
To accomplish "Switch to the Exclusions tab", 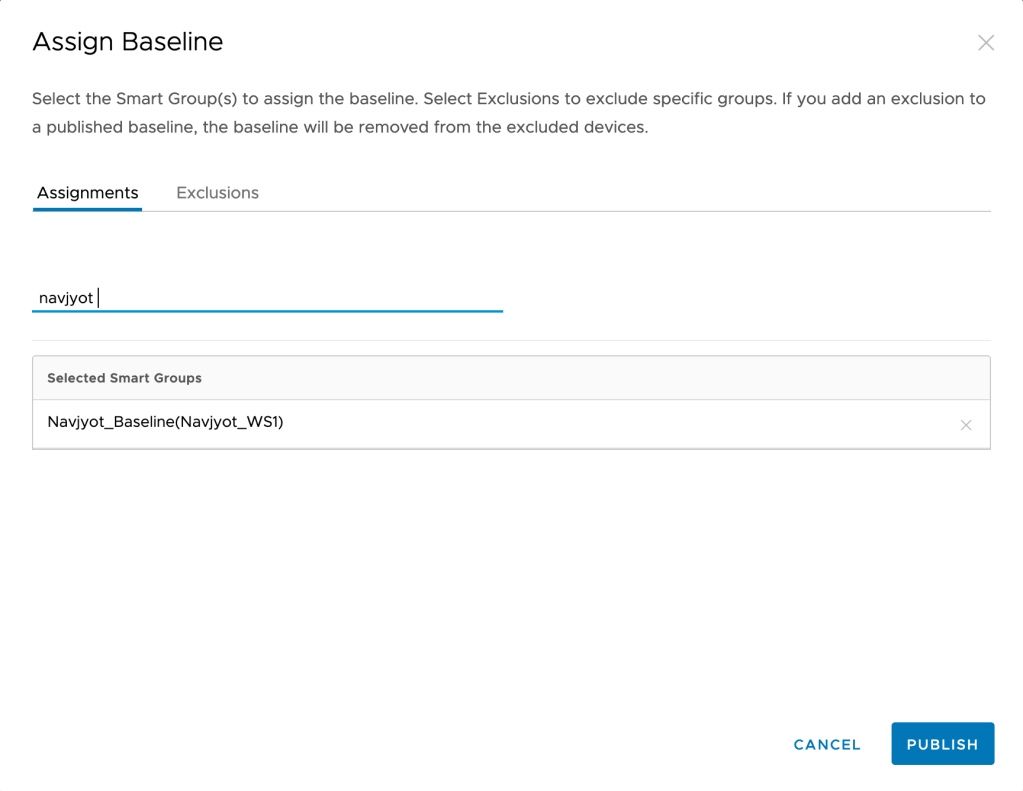I will pos(217,193).
